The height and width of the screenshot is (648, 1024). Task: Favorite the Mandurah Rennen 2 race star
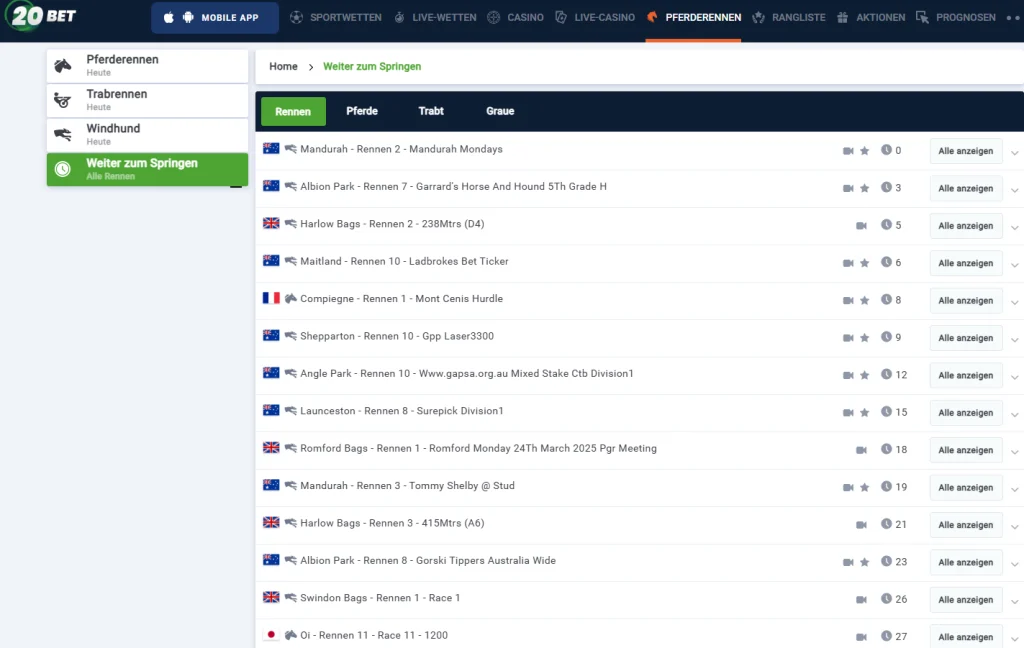tap(865, 151)
